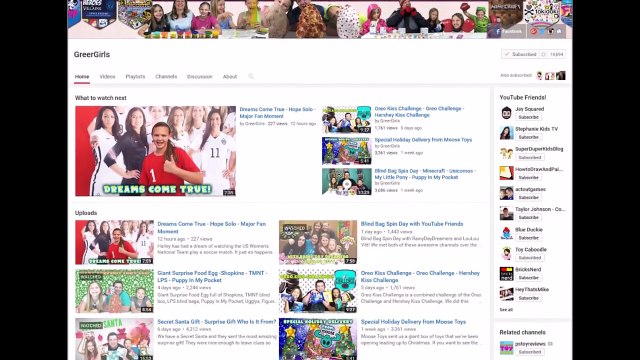This screenshot has height=360, width=640.
Task: Play Dreams Come True thumbnail in Uploads
Action: pos(114,242)
